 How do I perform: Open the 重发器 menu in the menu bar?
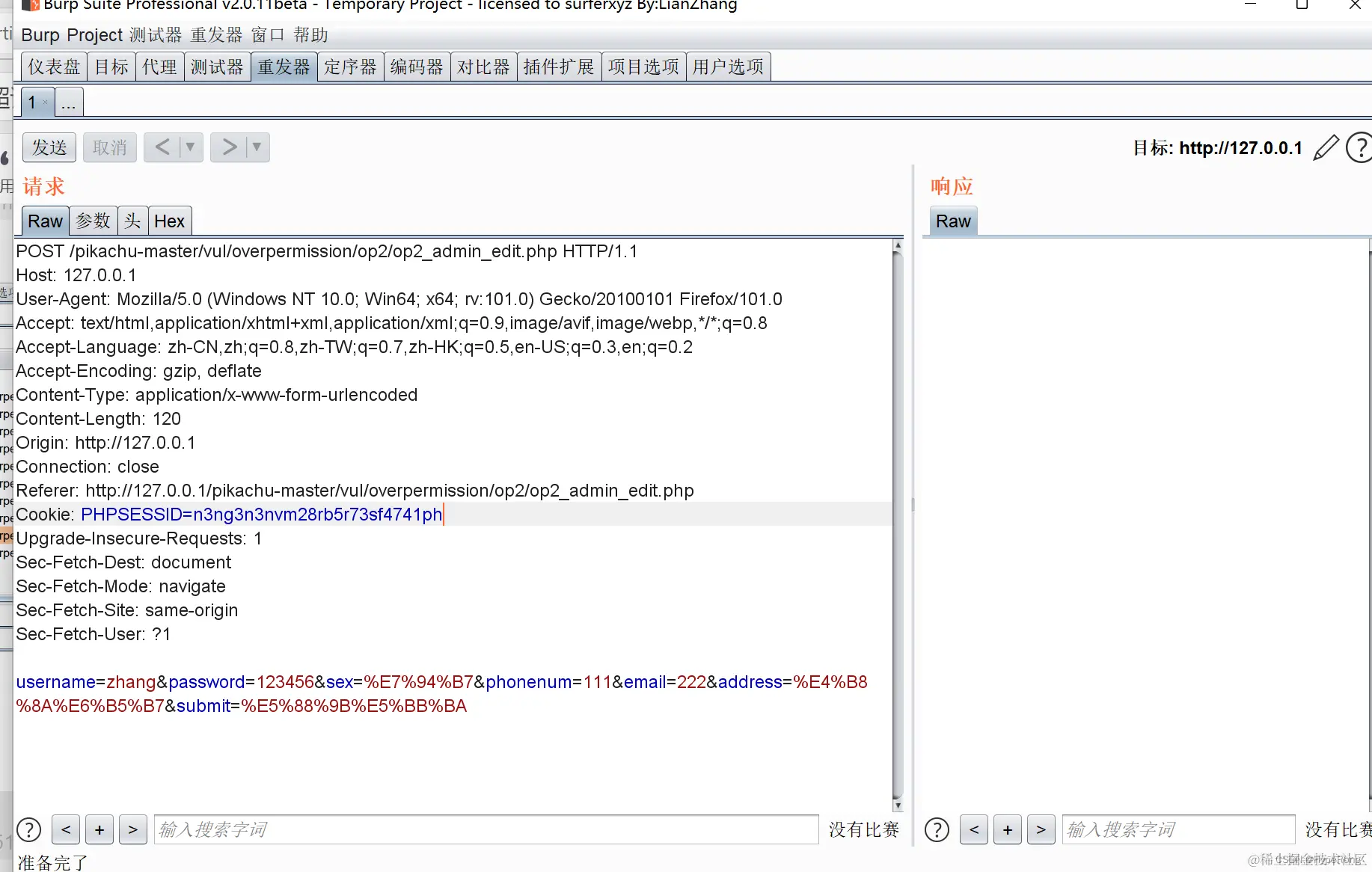217,35
